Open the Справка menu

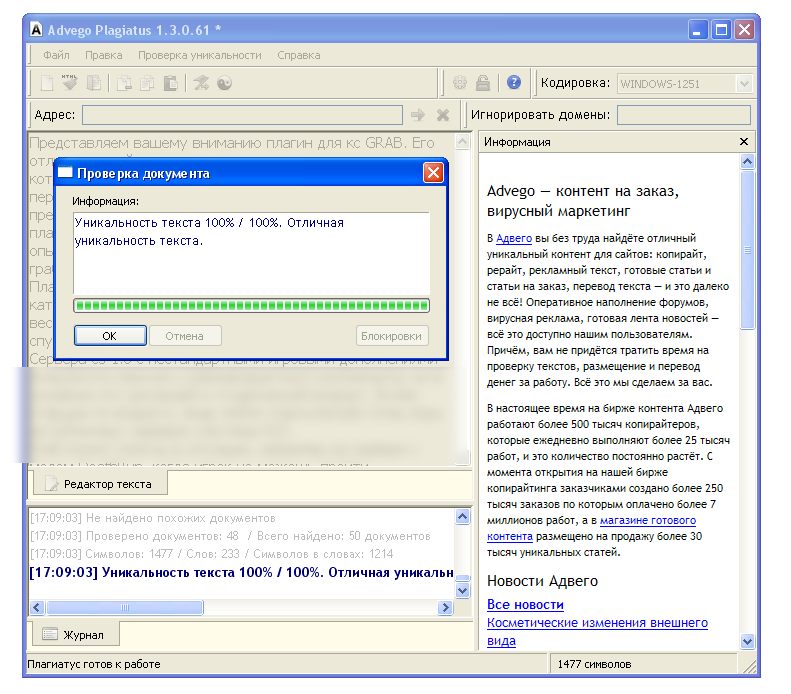click(299, 55)
